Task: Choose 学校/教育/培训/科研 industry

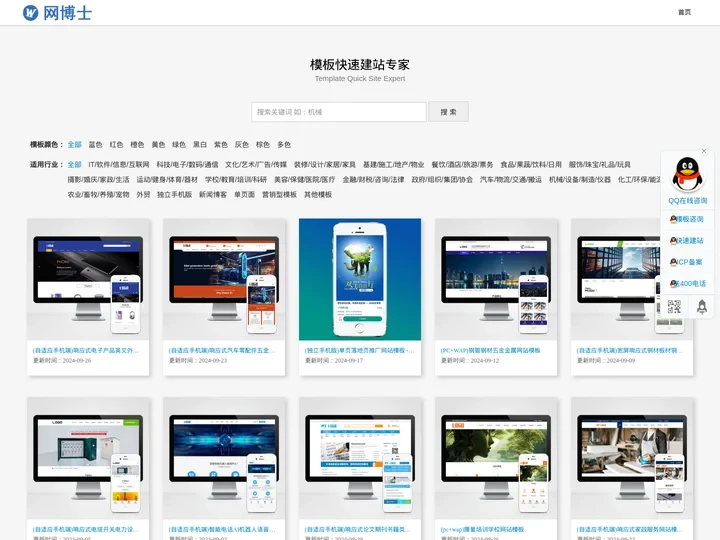Action: (x=236, y=180)
